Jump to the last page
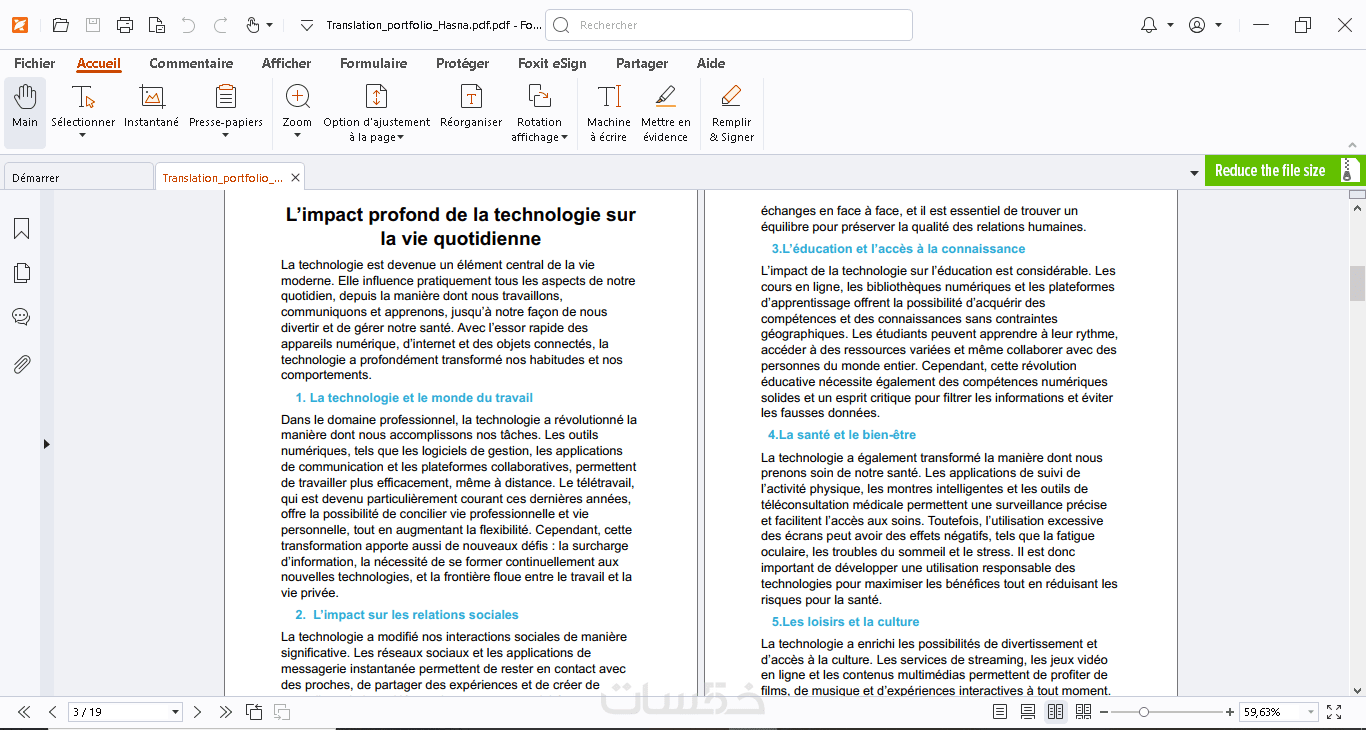Screen dimensions: 1366x730 coord(226,712)
